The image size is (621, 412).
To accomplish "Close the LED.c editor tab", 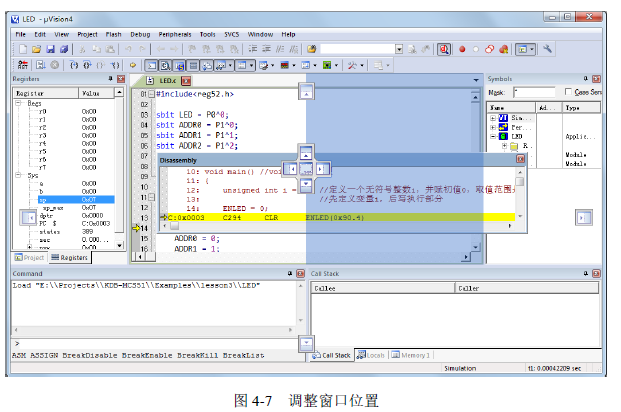I will [185, 81].
